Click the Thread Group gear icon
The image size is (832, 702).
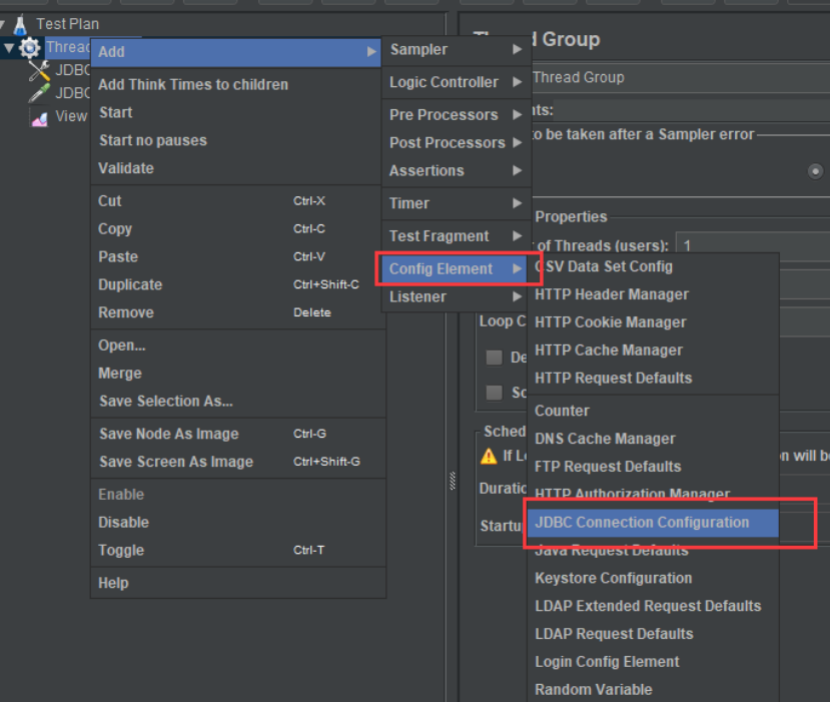(30, 48)
